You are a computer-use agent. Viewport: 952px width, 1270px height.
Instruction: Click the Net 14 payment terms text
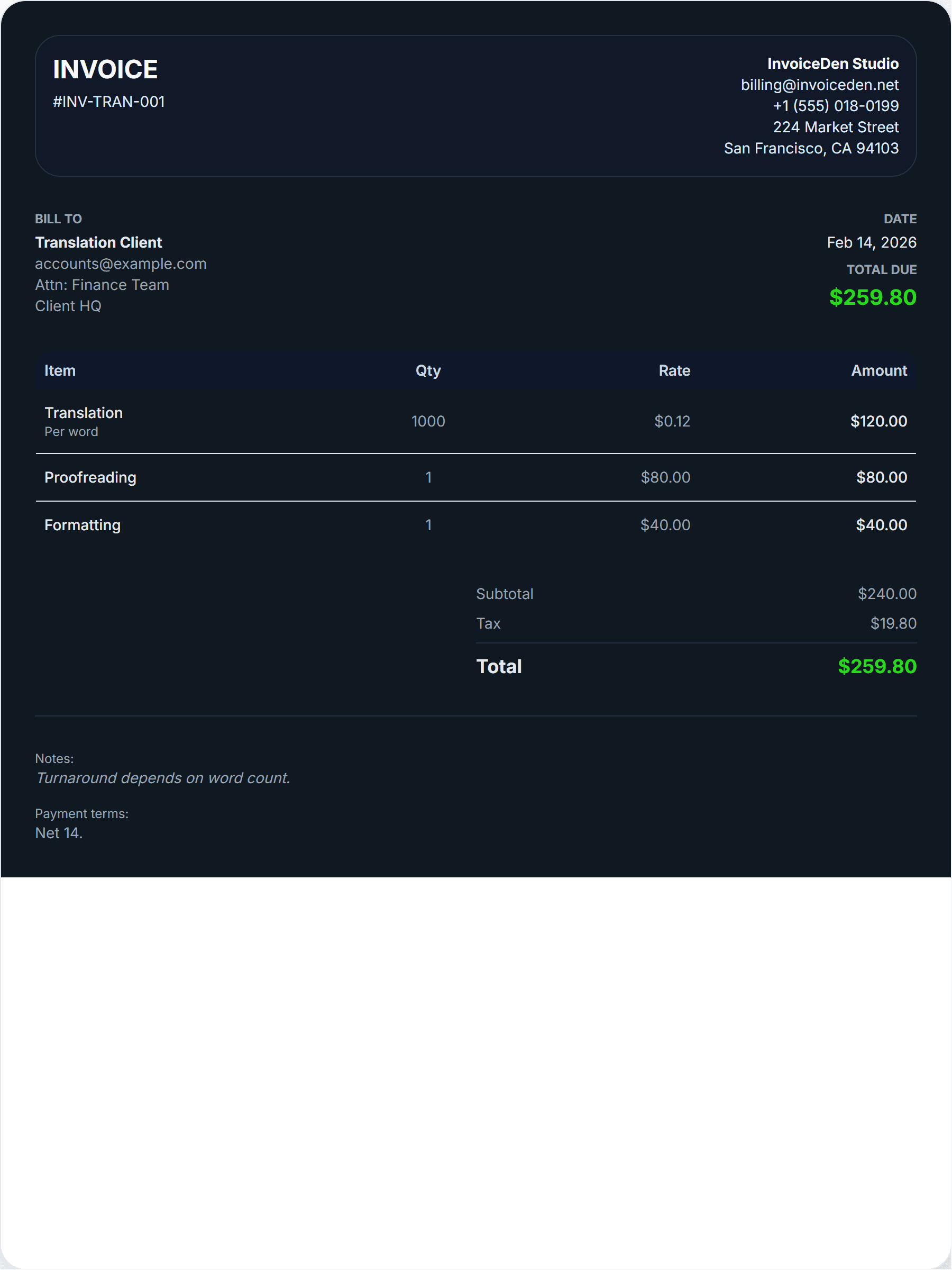(59, 833)
